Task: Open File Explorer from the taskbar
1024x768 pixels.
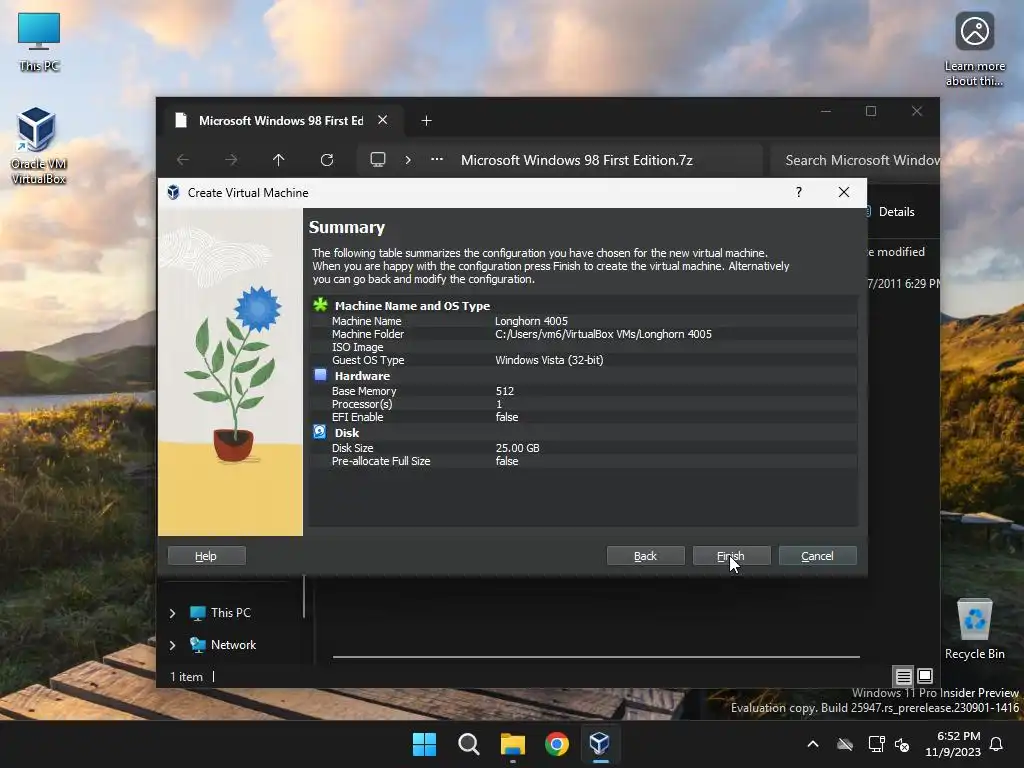Action: (x=513, y=744)
